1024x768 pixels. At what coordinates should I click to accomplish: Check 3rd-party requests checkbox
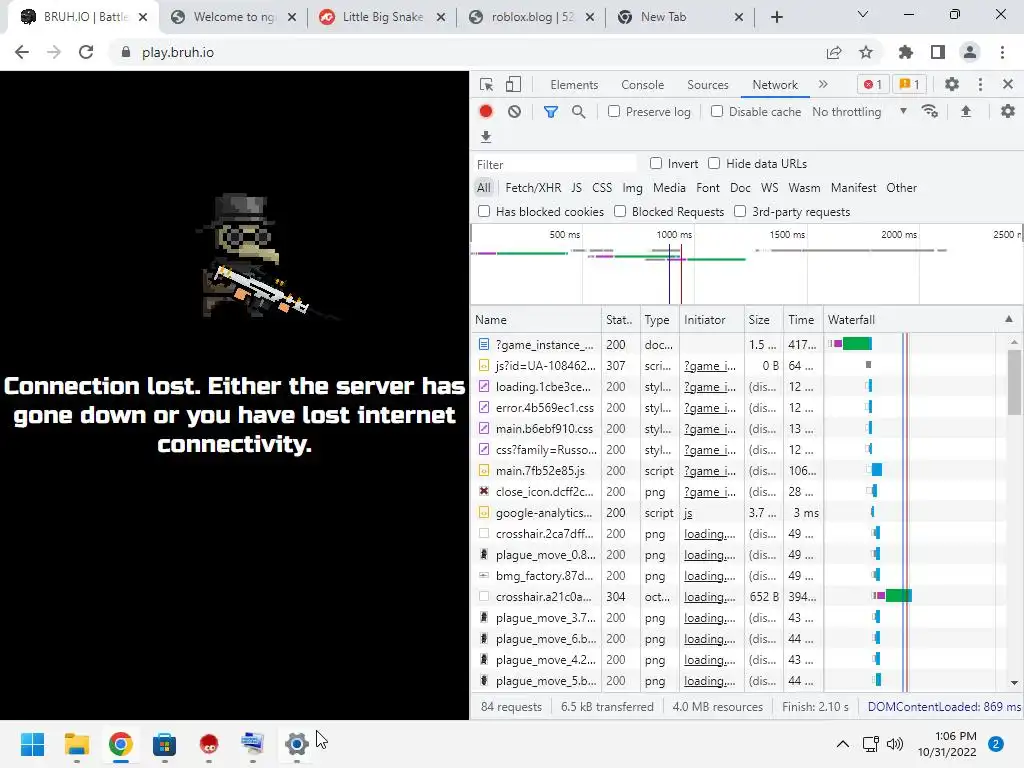(740, 211)
